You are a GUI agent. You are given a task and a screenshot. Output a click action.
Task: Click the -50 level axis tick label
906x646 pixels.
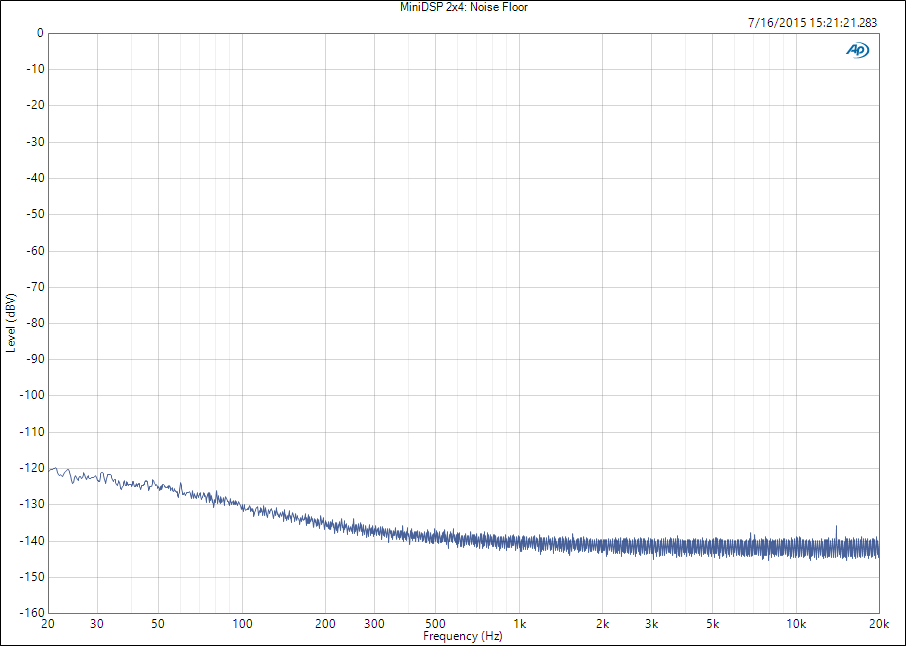pyautogui.click(x=35, y=214)
